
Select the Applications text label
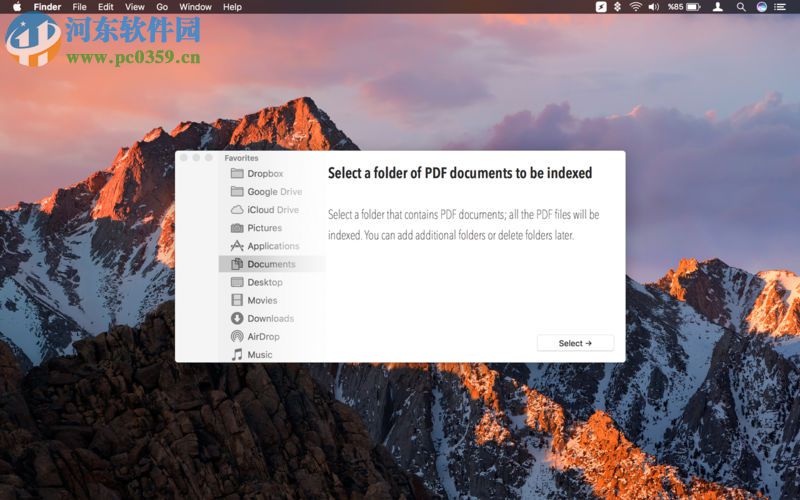tap(273, 246)
